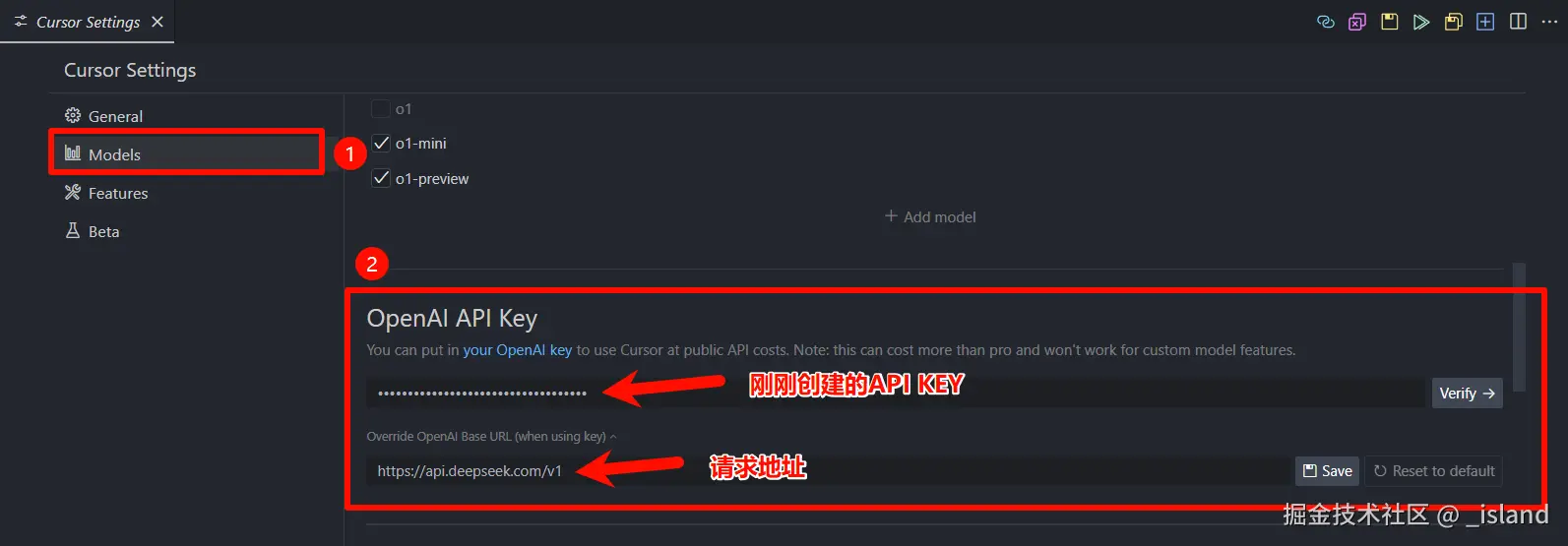Click the Save button for base URL

pyautogui.click(x=1327, y=471)
